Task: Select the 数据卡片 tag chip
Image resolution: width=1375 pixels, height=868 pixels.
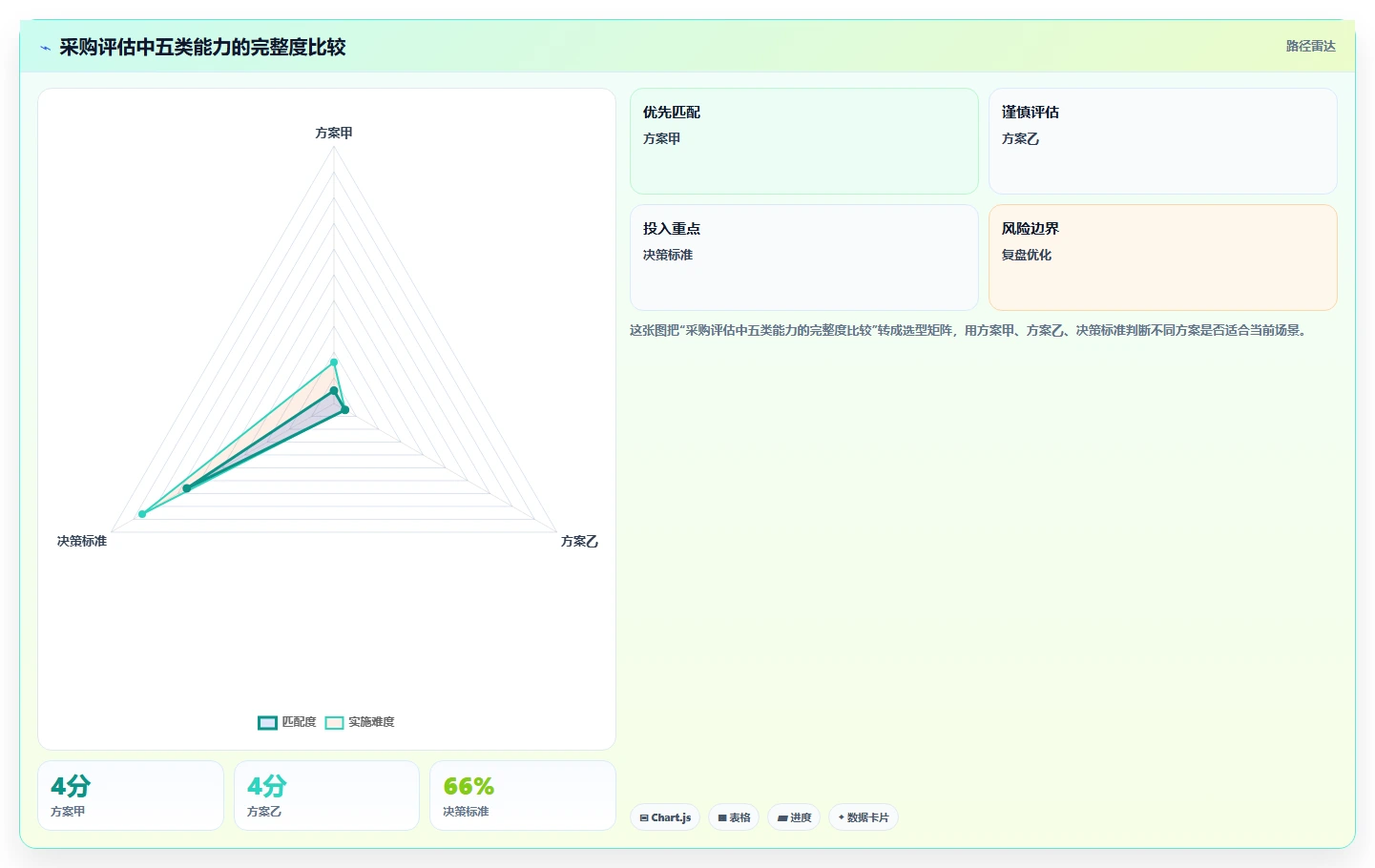Action: point(863,817)
